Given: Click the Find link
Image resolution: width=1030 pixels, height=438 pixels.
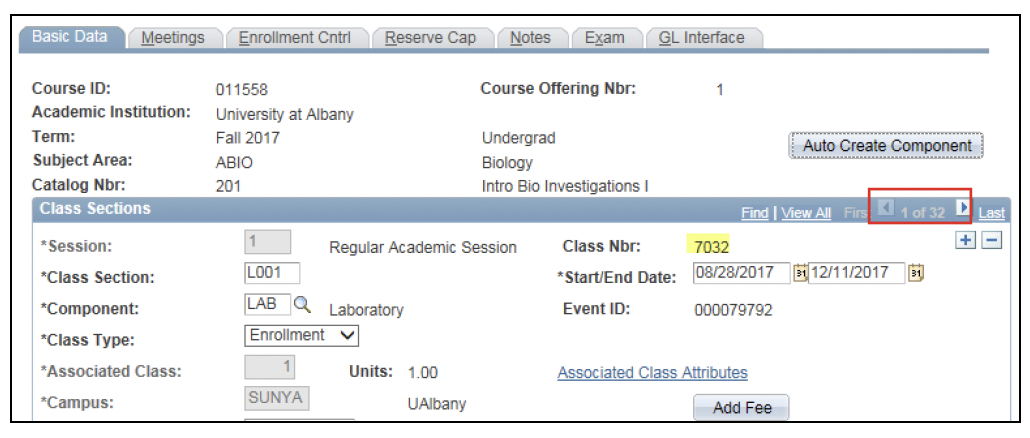Looking at the screenshot, I should click(755, 213).
